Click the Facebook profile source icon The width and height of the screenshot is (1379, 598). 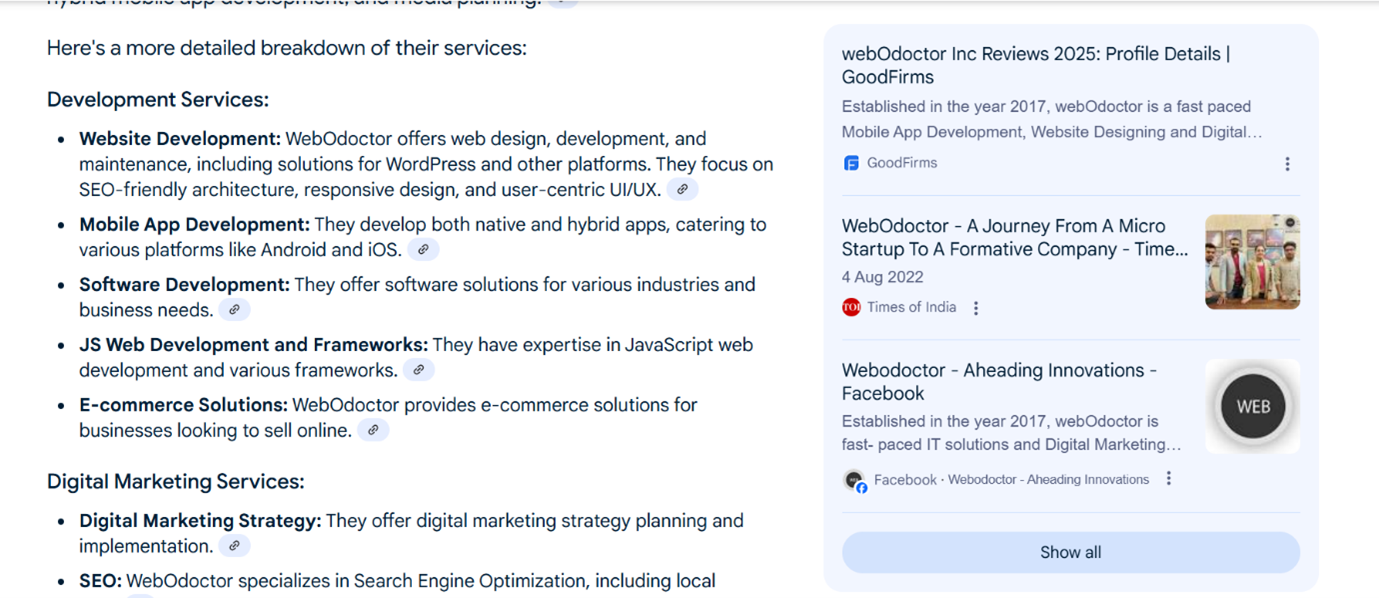click(x=854, y=480)
